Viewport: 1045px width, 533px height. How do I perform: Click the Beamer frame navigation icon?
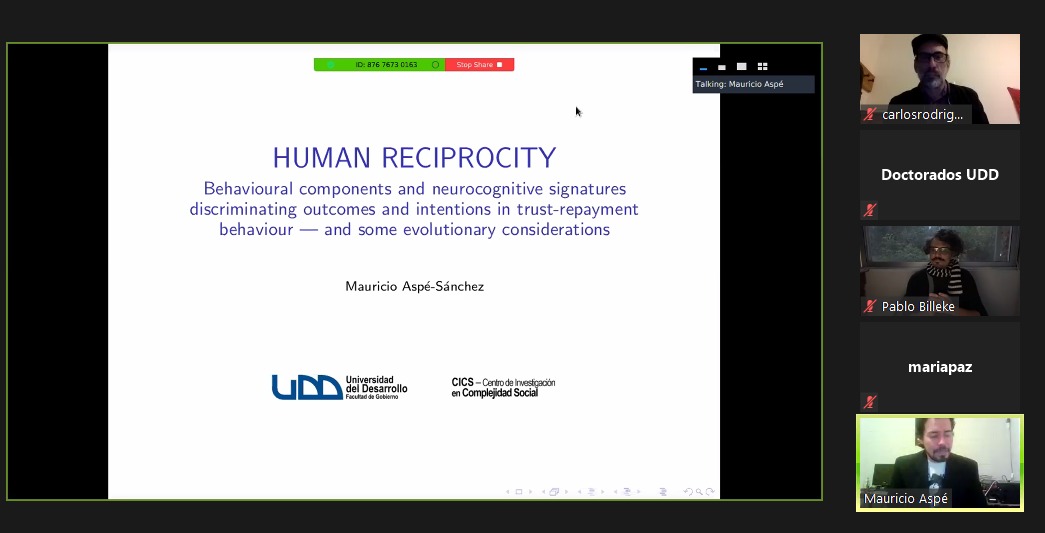554,492
